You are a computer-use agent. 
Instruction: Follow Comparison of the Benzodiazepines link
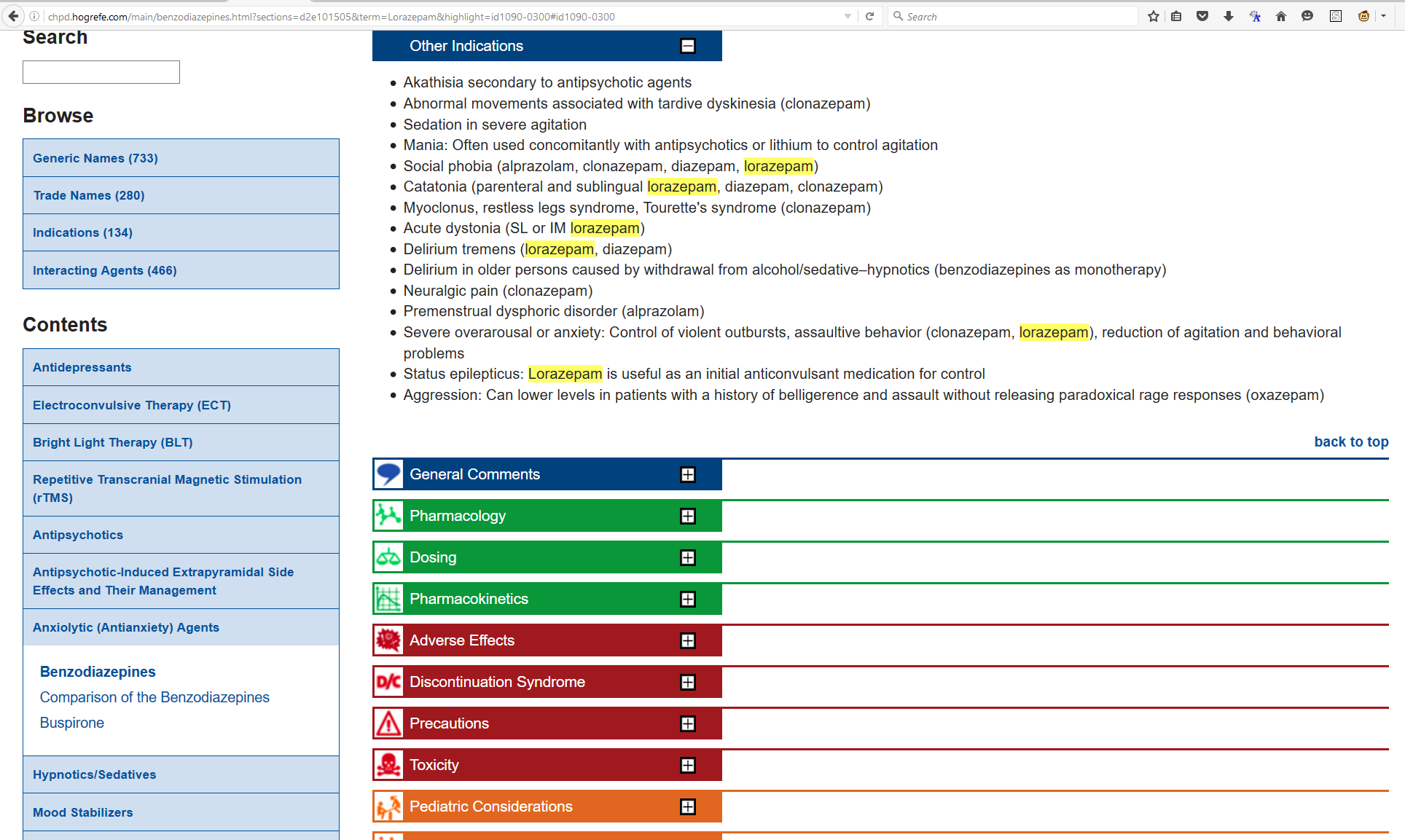click(x=154, y=697)
